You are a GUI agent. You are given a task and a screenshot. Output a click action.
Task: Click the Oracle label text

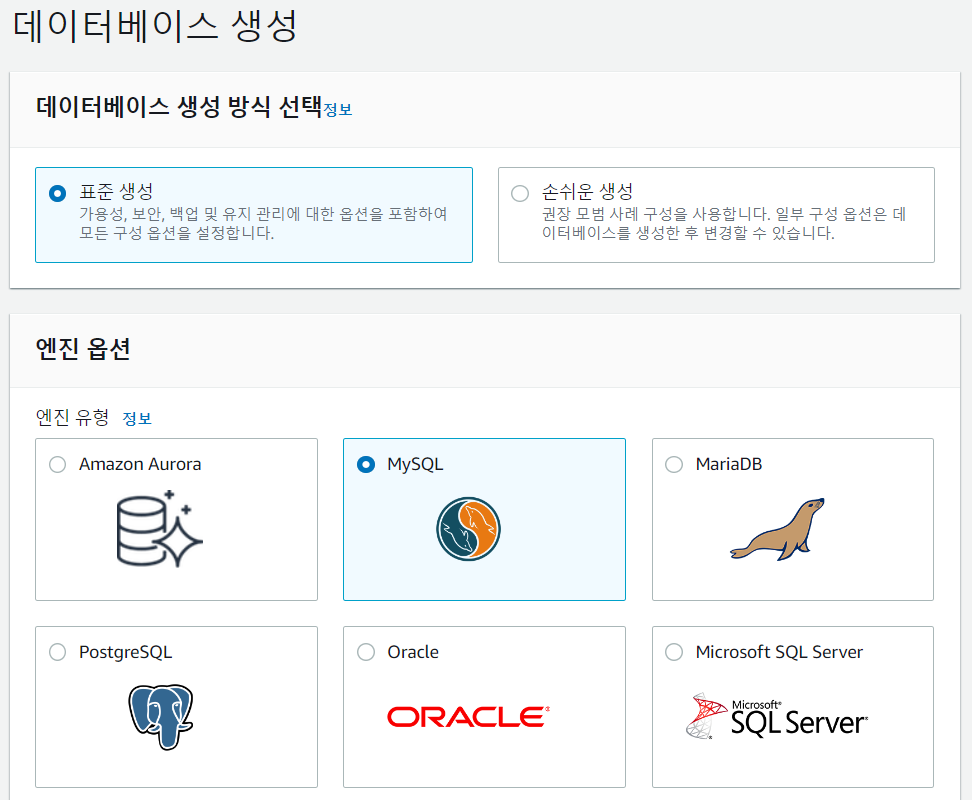(413, 652)
